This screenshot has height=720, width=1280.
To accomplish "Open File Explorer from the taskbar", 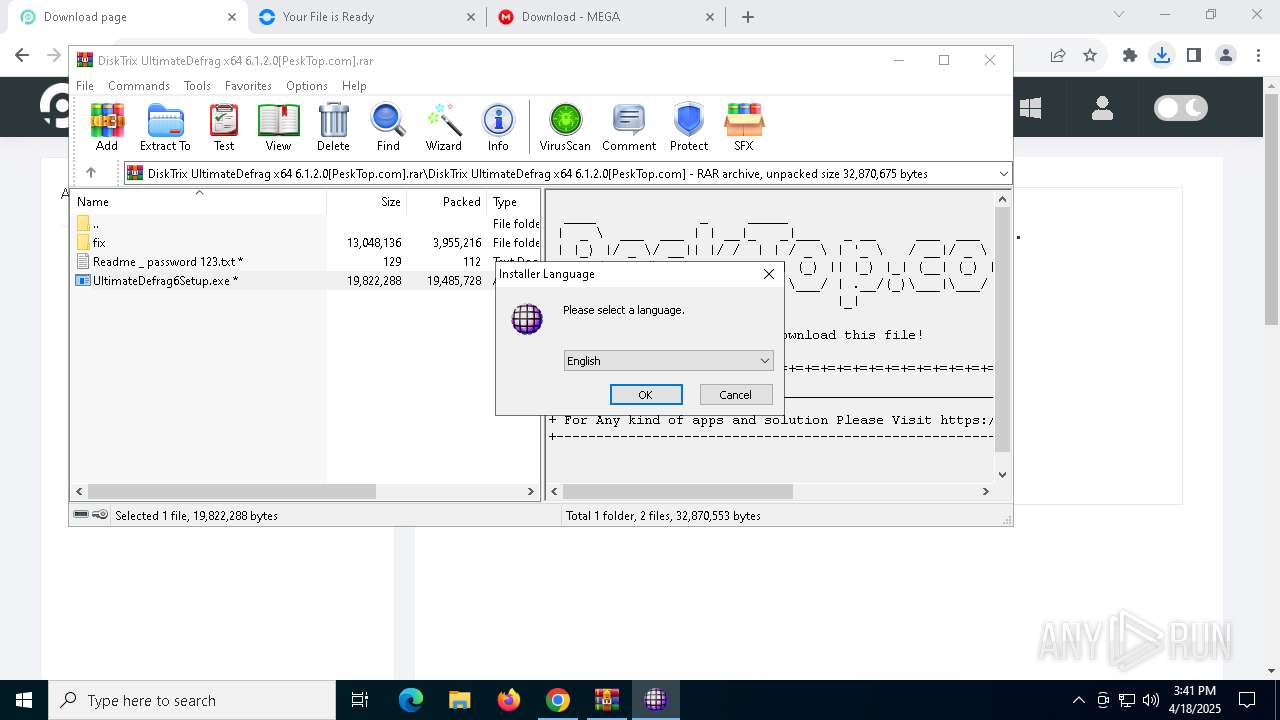I will [459, 700].
